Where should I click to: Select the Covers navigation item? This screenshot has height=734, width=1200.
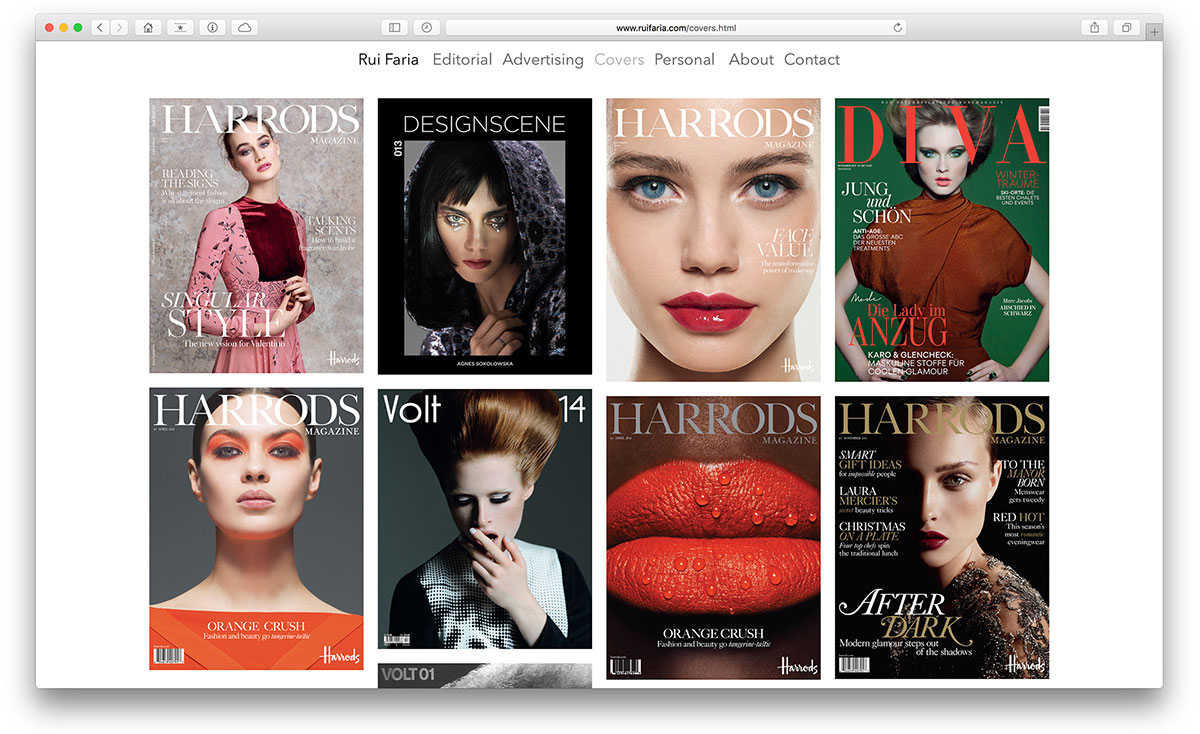(x=619, y=60)
